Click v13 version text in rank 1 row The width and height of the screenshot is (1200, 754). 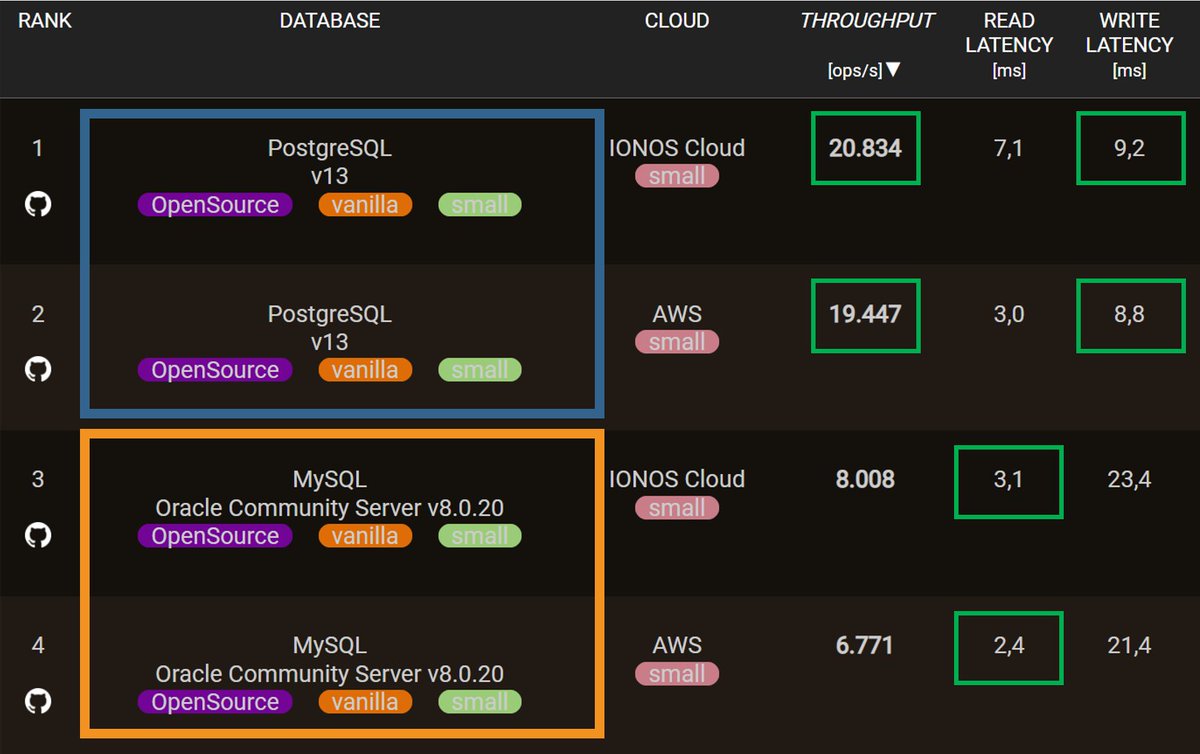330,176
